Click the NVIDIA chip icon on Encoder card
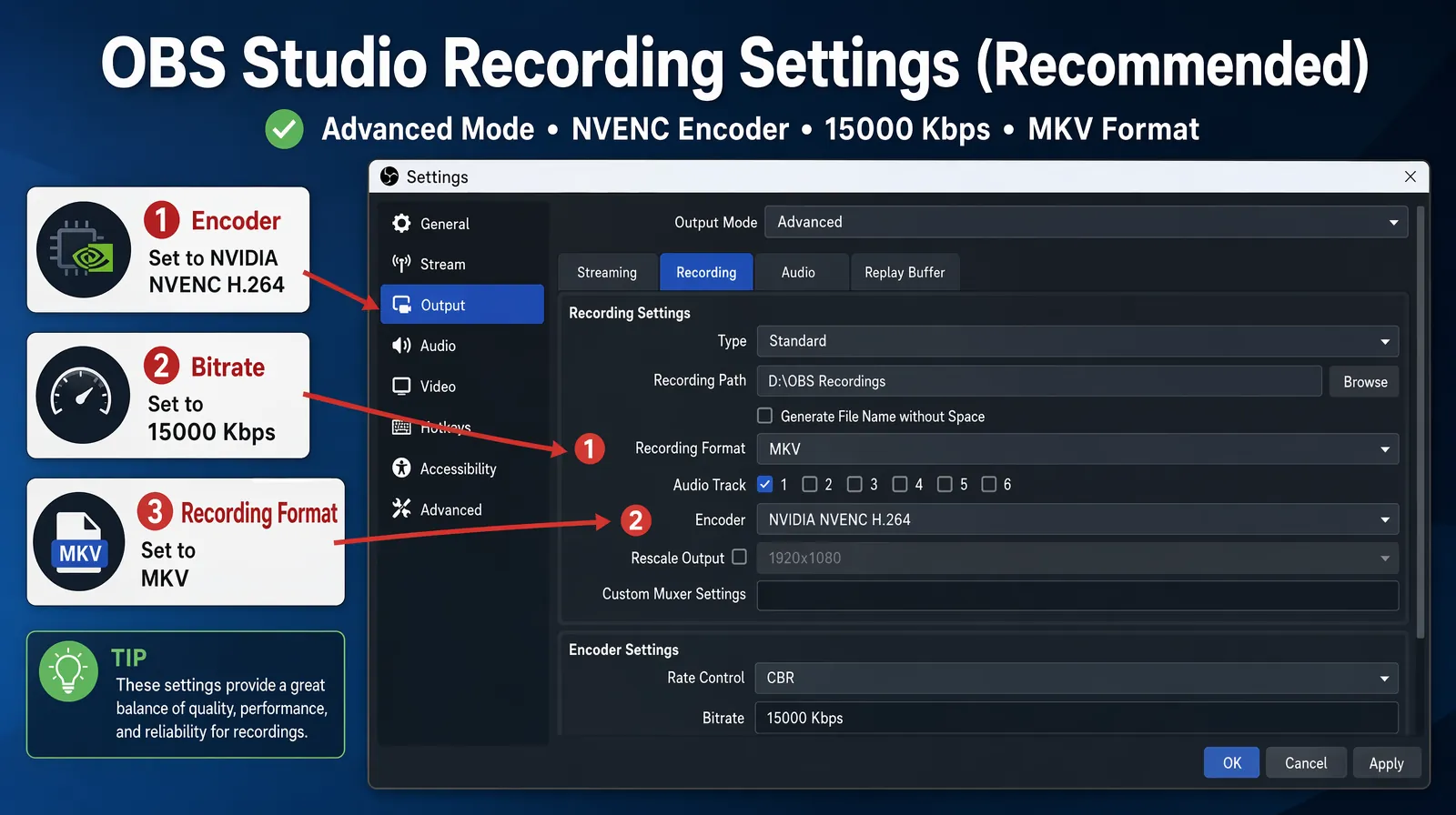1456x815 pixels. pos(84,249)
